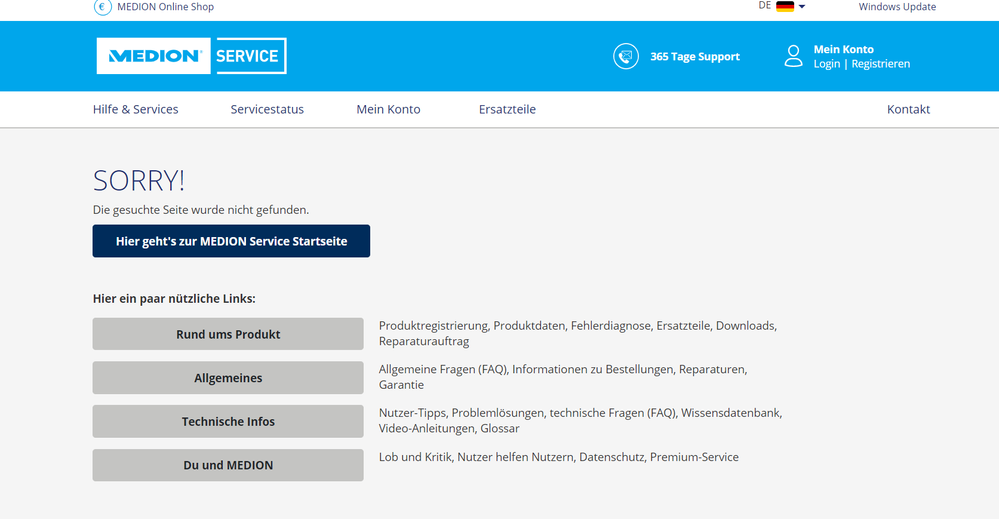Click the Du und MEDION button
Viewport: 999px width, 519px height.
click(x=228, y=465)
